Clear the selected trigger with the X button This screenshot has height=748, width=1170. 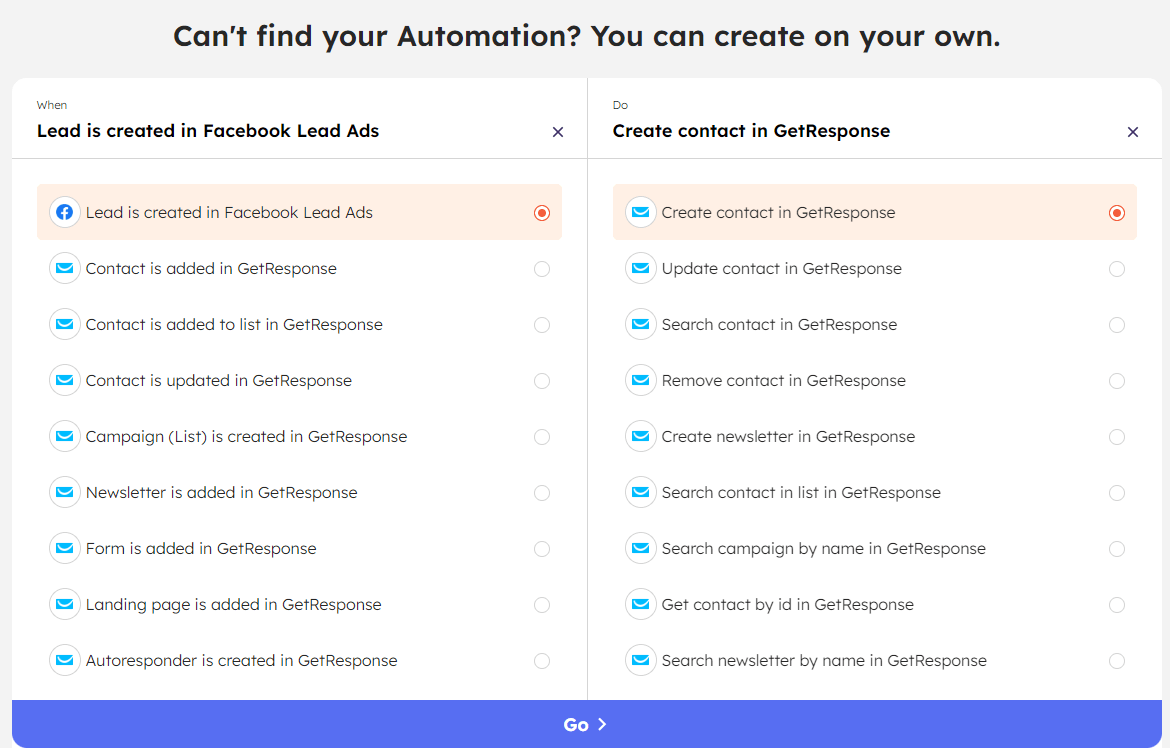(x=557, y=131)
